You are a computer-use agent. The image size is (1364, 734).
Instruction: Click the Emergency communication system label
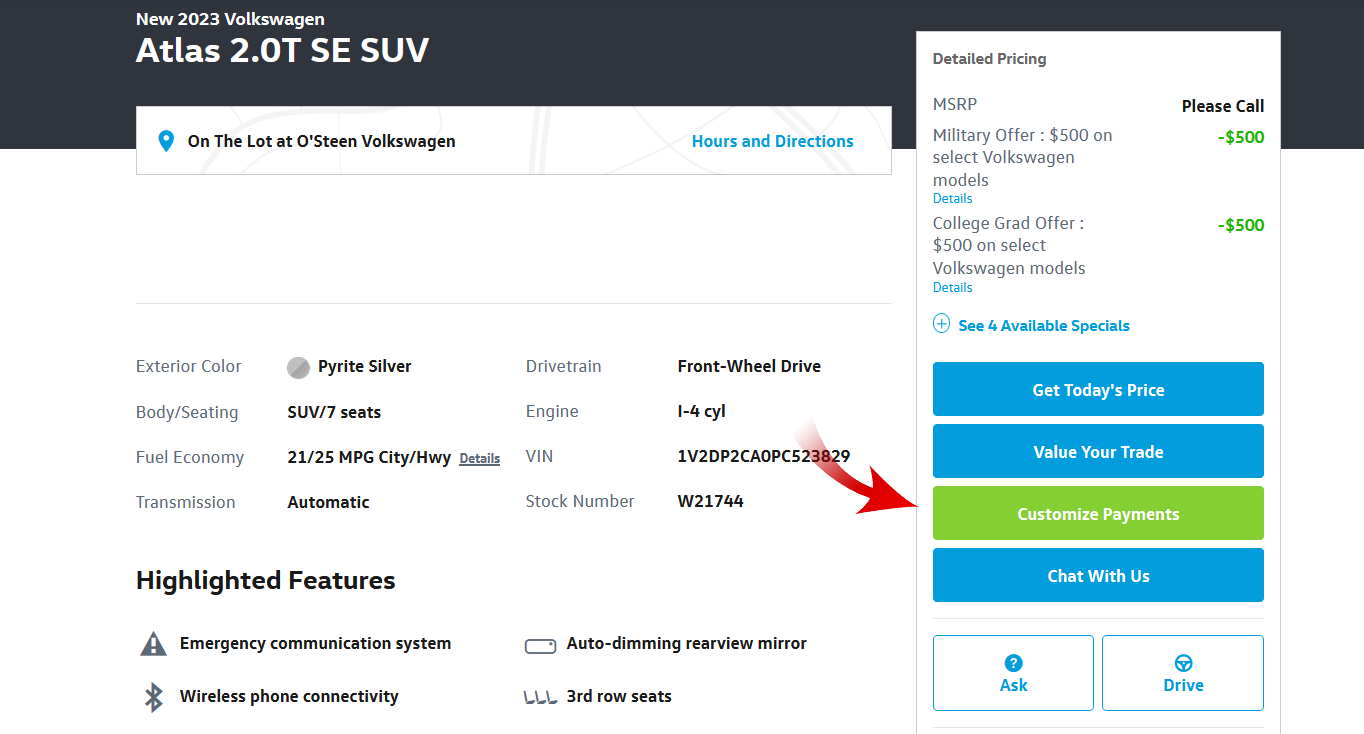coord(315,643)
